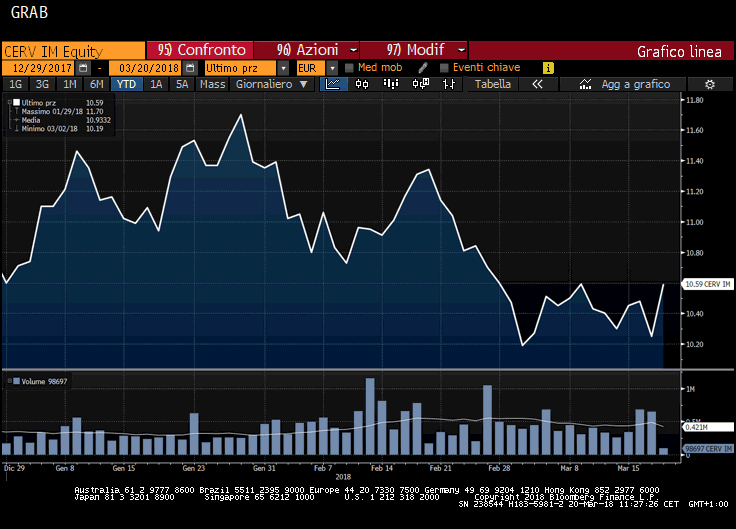Click the Grafico linea title
This screenshot has height=529, width=736.
point(679,52)
